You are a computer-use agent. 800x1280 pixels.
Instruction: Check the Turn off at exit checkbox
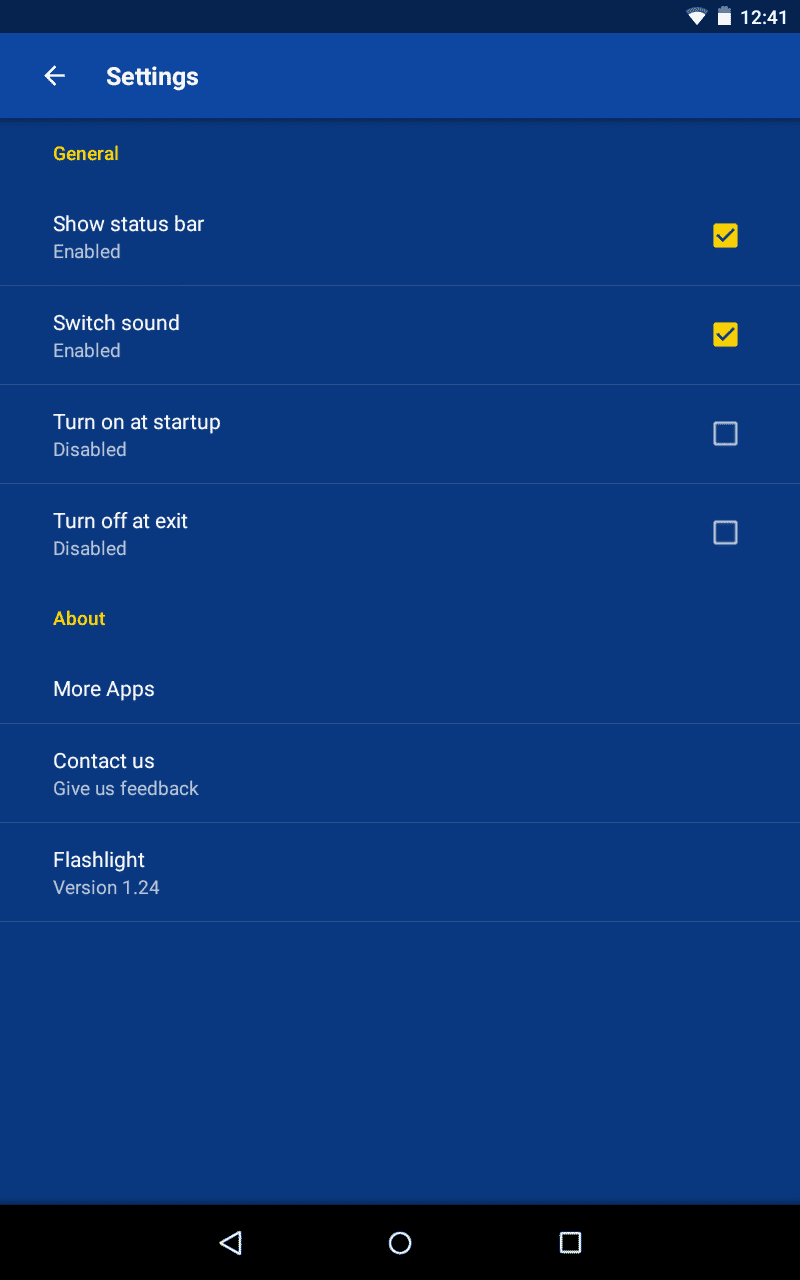(725, 533)
